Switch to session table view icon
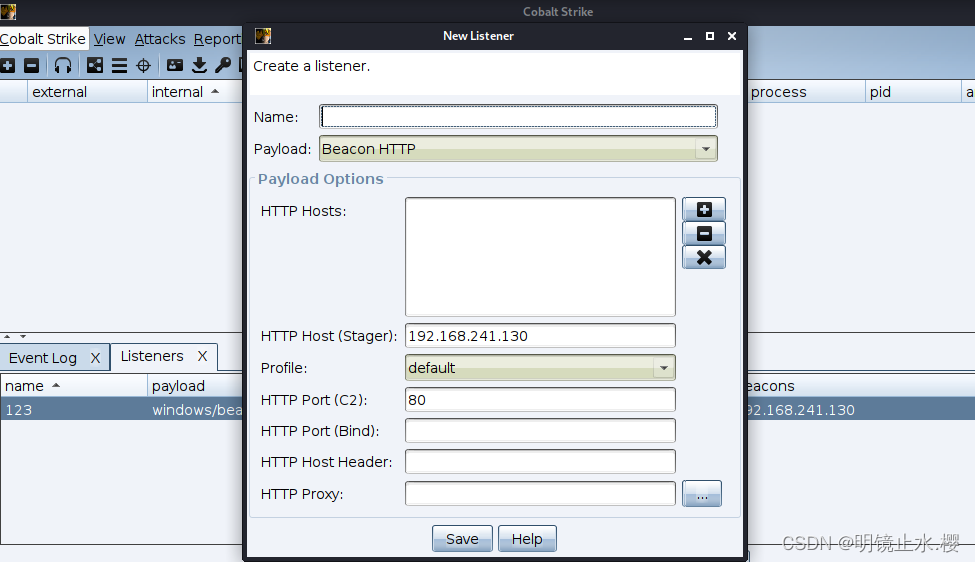The height and width of the screenshot is (562, 975). pyautogui.click(x=119, y=65)
